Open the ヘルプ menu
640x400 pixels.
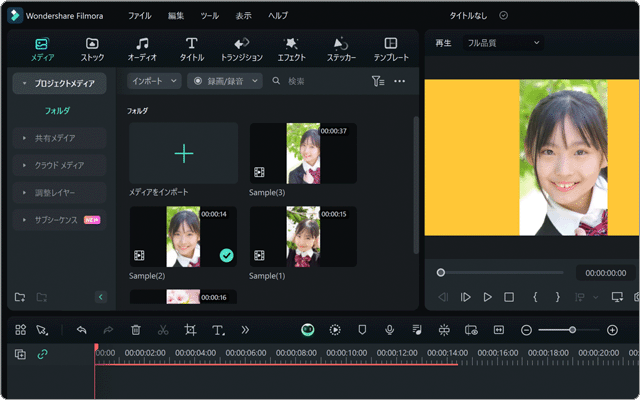[x=278, y=16]
